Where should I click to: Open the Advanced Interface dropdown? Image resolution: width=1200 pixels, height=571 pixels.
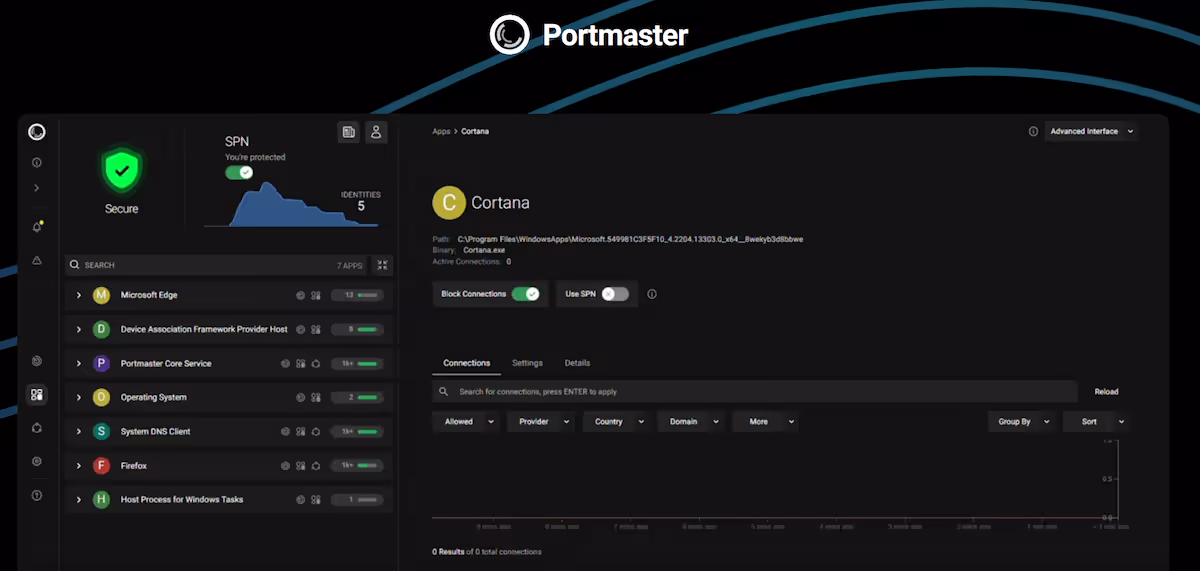[x=1090, y=132]
